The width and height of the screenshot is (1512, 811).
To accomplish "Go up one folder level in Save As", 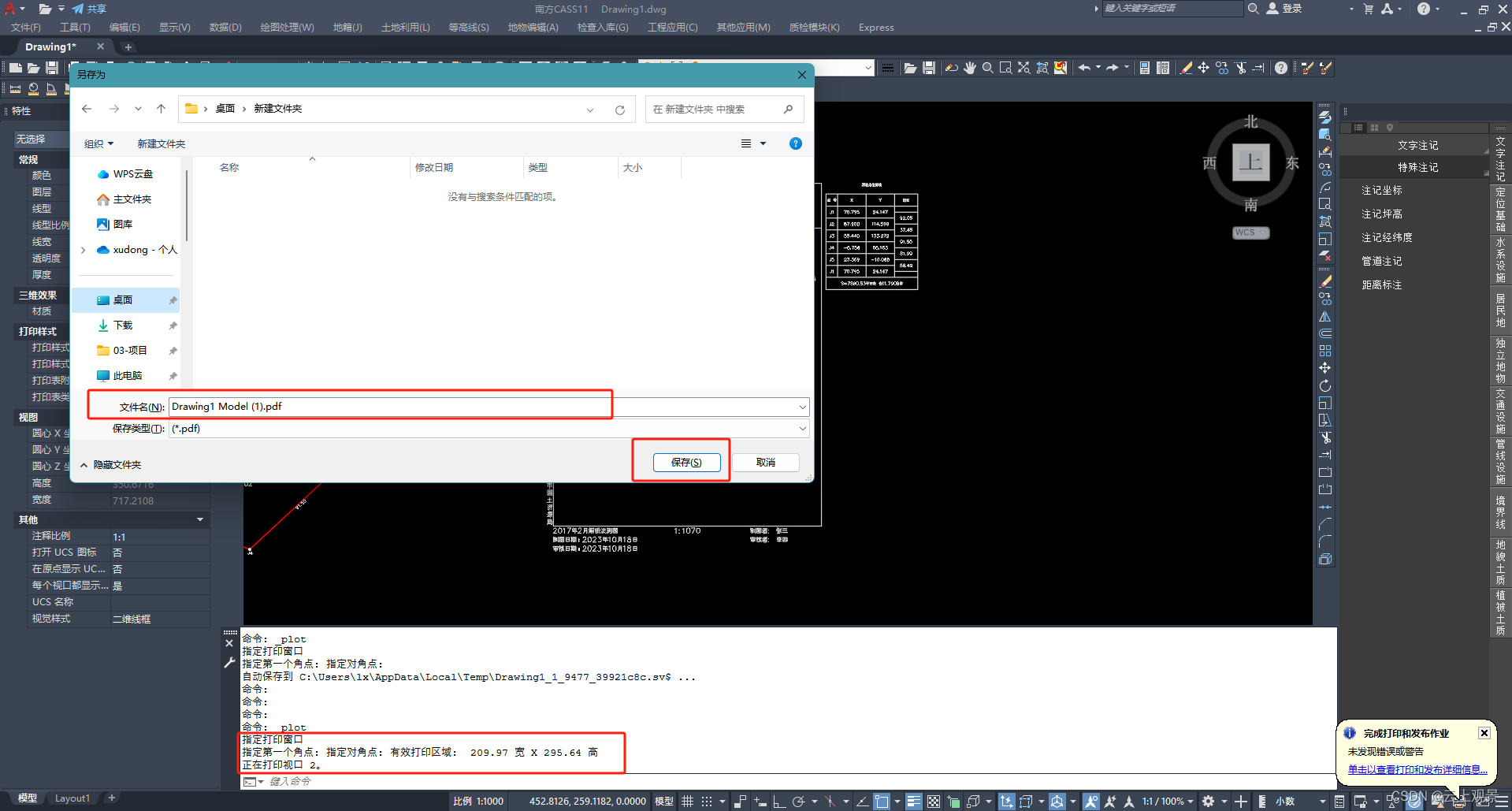I will click(161, 109).
